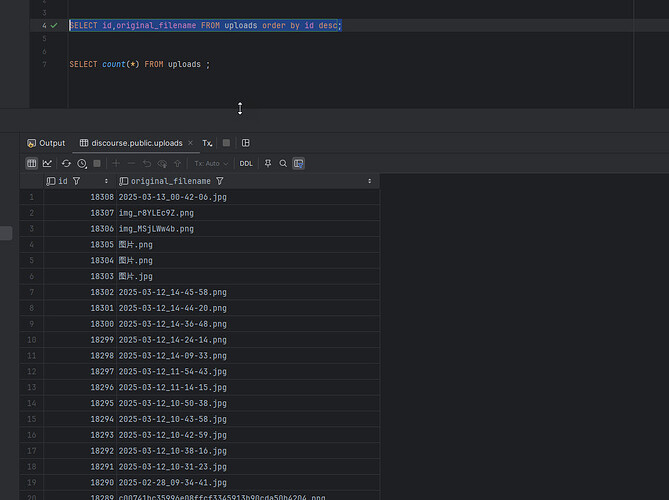Click sort arrows on original_filename column
This screenshot has height=500, width=669.
(x=369, y=181)
